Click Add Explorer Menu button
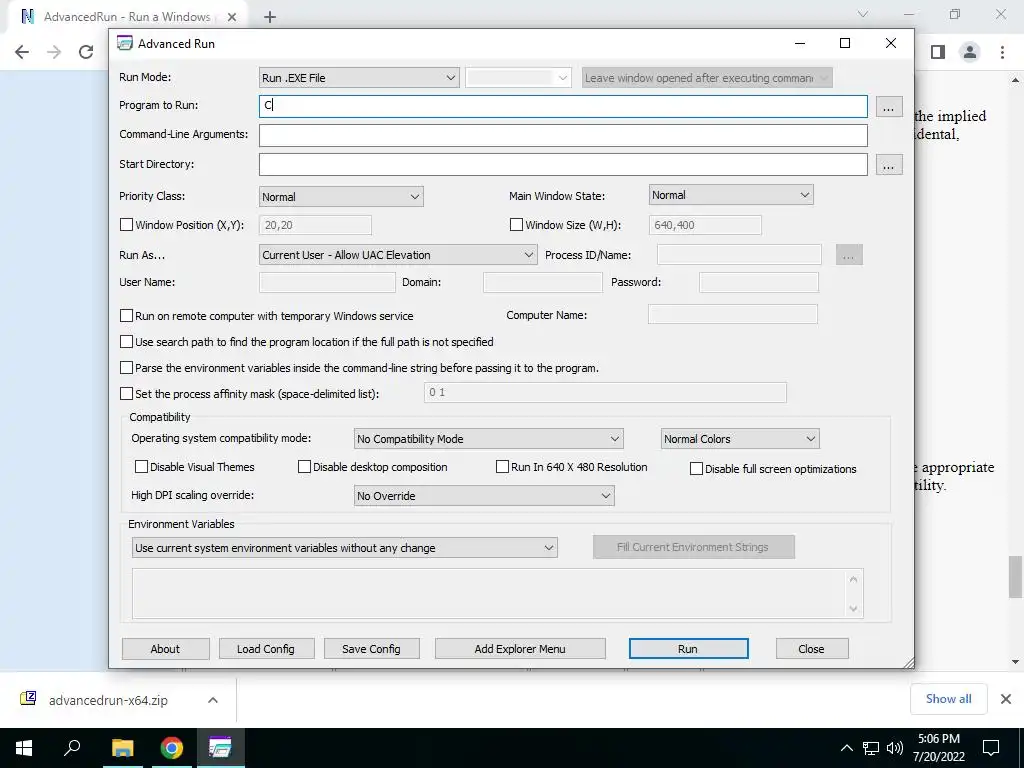Screen dimensions: 1024x768 tap(520, 648)
